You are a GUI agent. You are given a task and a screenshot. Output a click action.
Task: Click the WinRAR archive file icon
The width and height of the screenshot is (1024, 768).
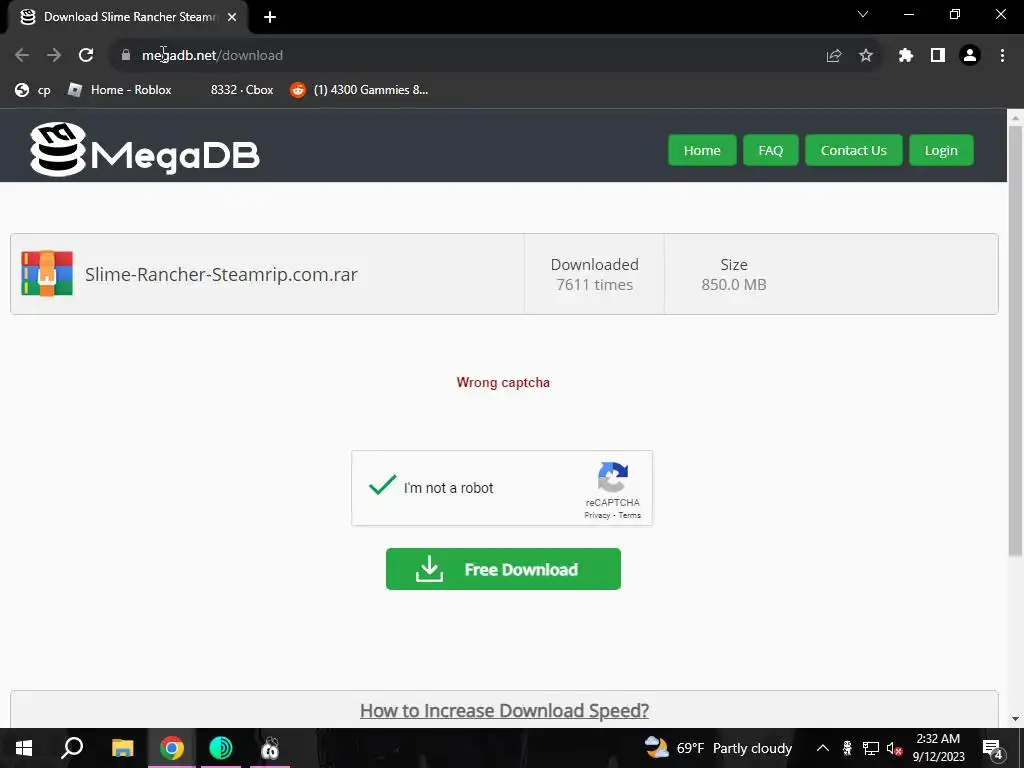[x=47, y=274]
